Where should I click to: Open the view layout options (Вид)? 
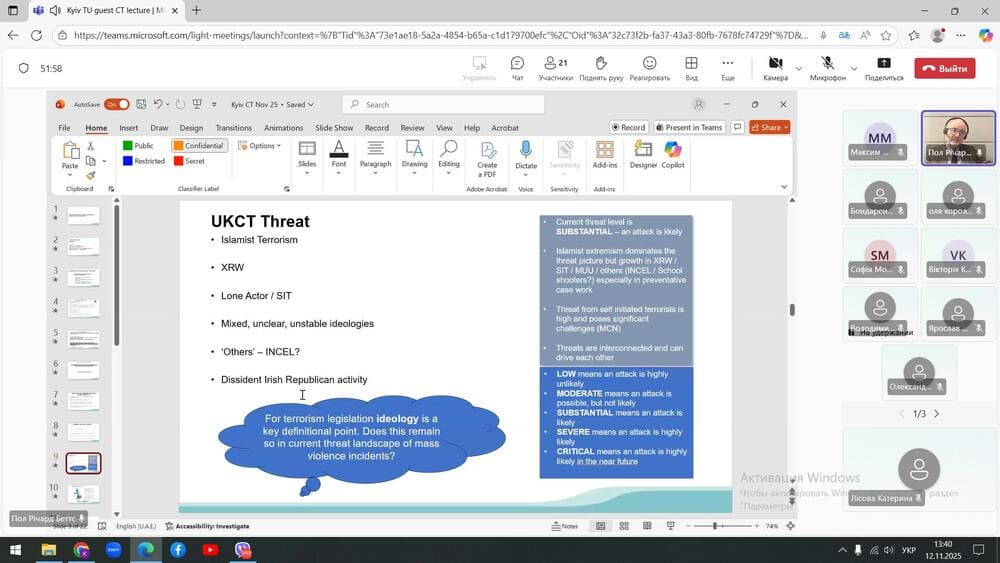pos(691,68)
